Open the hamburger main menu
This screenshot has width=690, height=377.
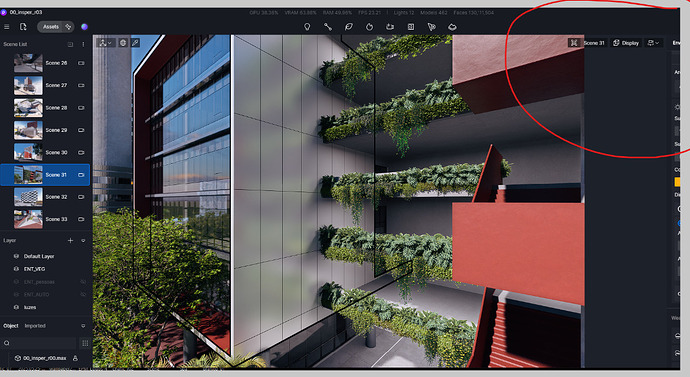point(7,27)
